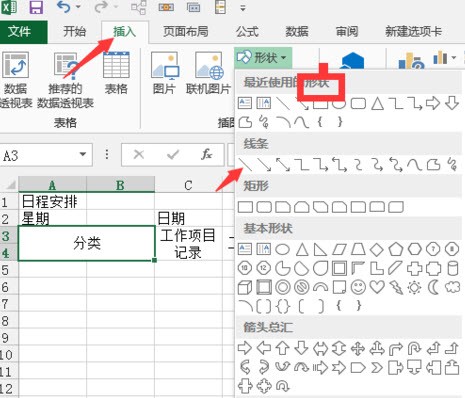This screenshot has width=465, height=398.
Task: Click the Undo arrow icon
Action: click(63, 7)
